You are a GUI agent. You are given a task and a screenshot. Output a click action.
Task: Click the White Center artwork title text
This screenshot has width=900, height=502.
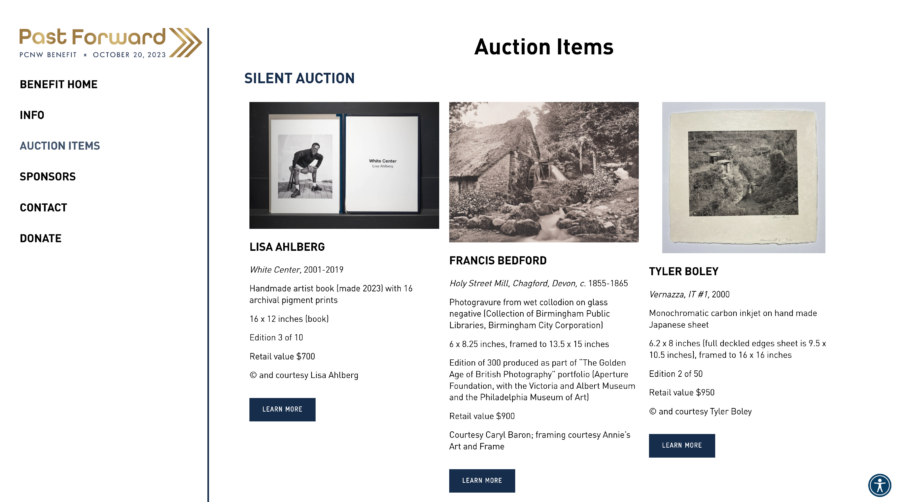(x=273, y=270)
